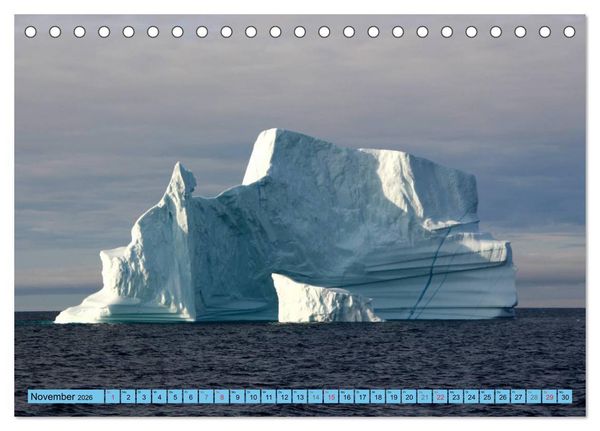Screen dimensions: 600x431
Task: Choose date 17 in the strip
Action: pos(362,397)
